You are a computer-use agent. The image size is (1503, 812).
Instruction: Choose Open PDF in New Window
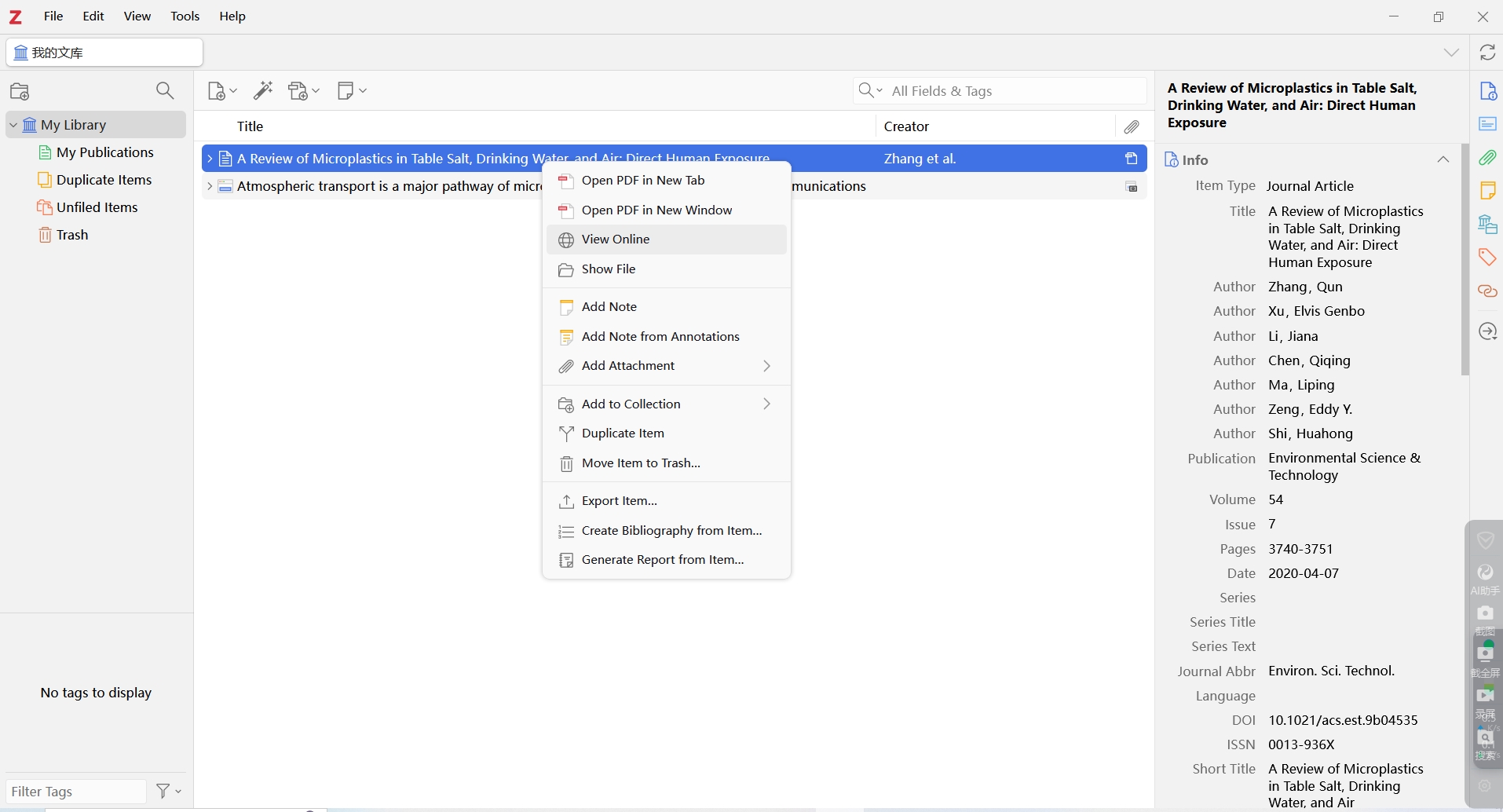point(667,210)
